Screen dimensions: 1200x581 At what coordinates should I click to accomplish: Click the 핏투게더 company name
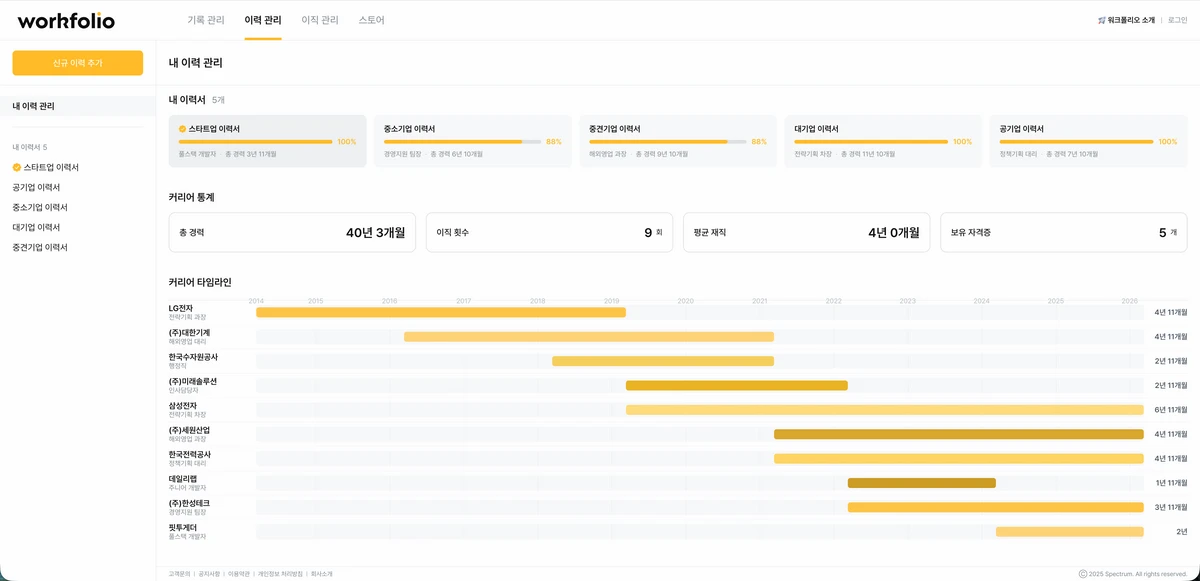183,527
